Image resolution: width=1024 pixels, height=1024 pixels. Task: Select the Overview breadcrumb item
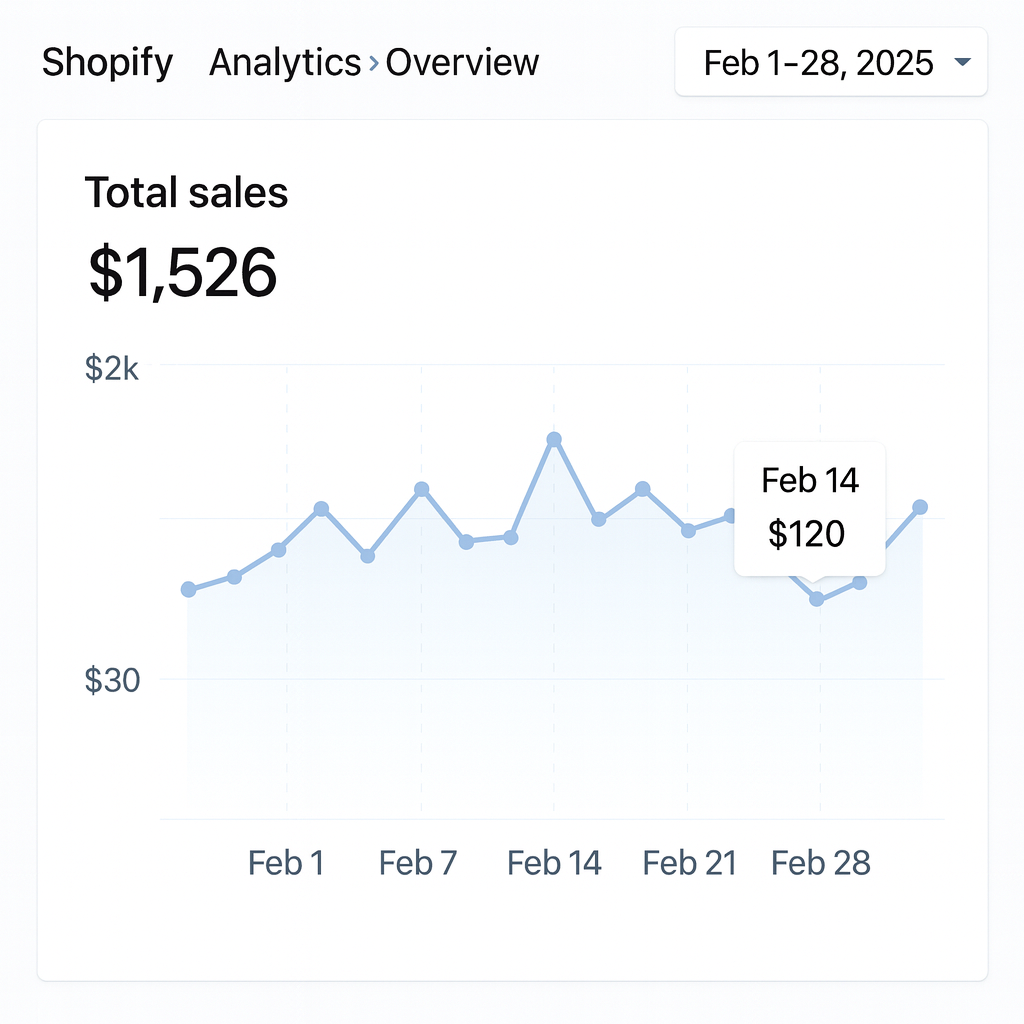point(462,63)
